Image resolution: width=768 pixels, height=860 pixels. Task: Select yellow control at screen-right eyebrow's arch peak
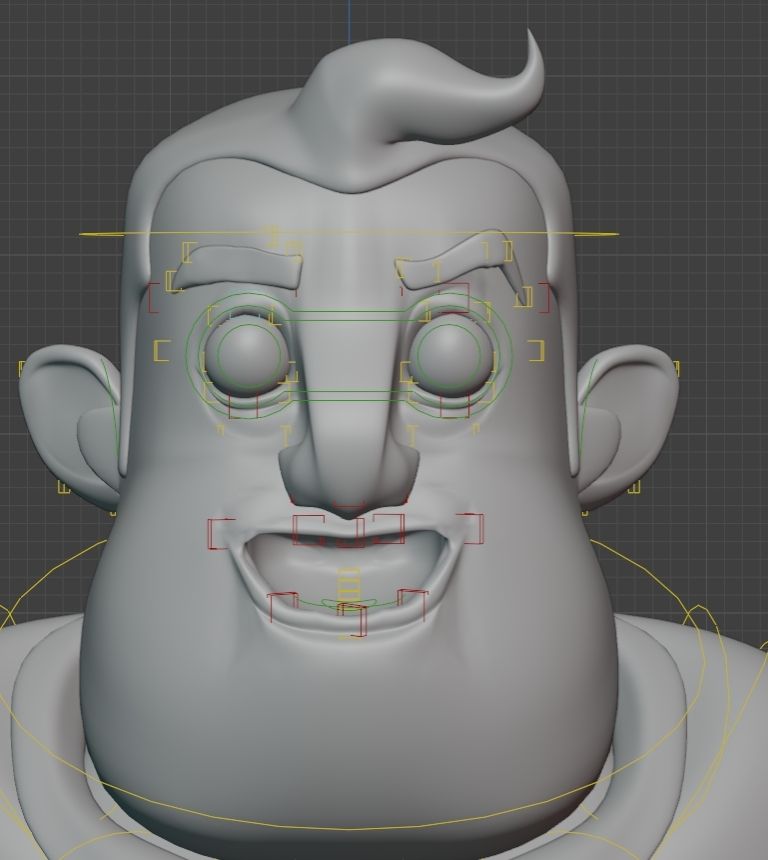pos(508,251)
